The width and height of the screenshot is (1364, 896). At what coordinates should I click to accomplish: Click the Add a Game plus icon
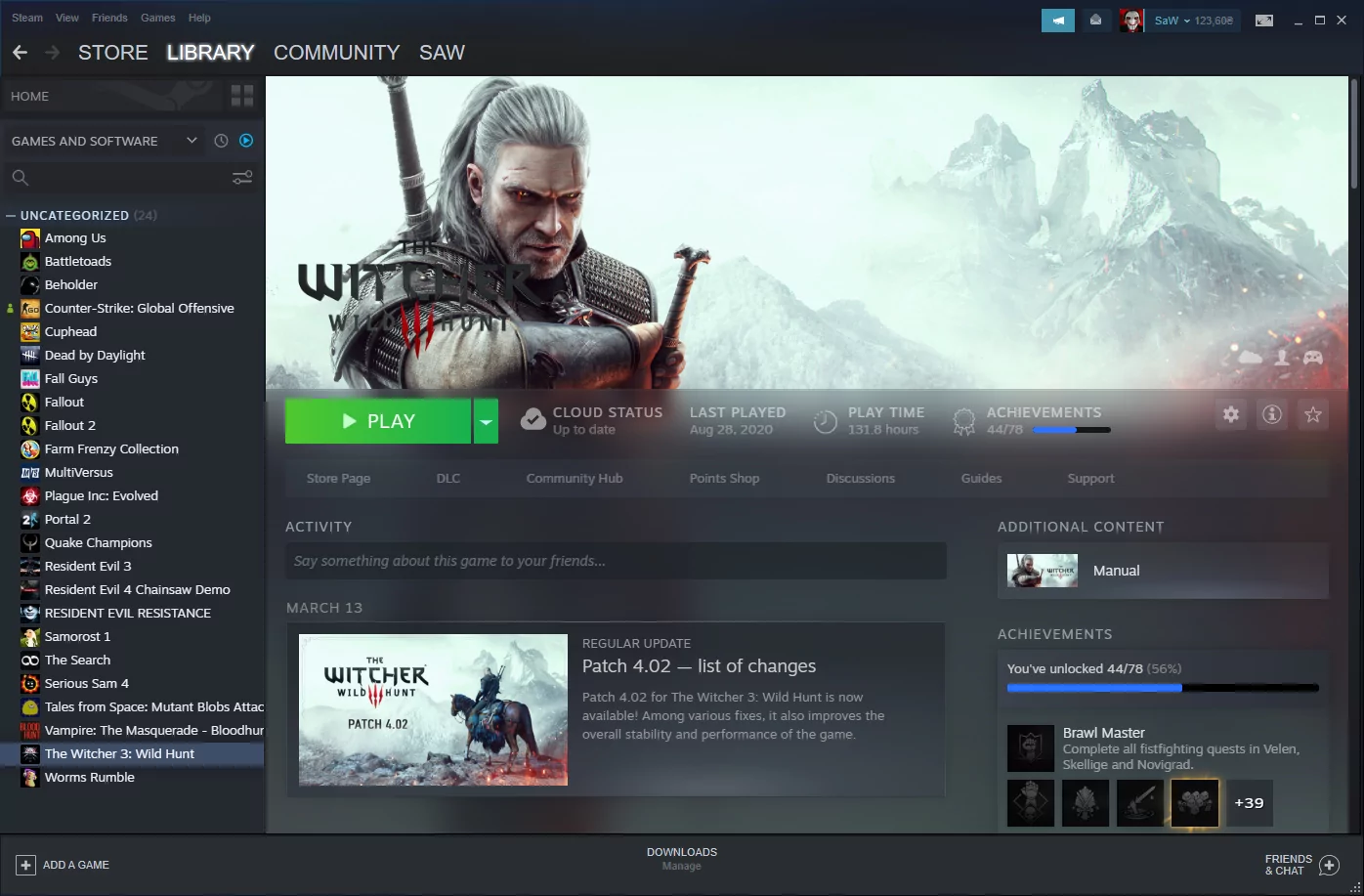[x=26, y=866]
